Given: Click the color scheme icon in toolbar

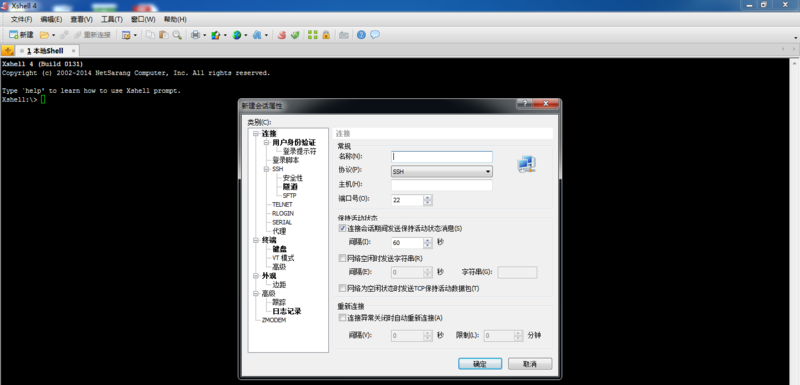Looking at the screenshot, I should click(x=215, y=35).
